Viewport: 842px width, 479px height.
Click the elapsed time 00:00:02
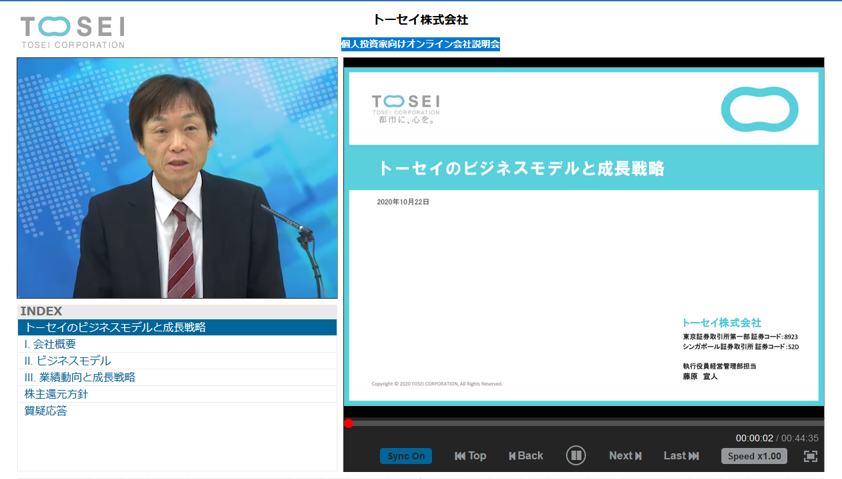point(754,438)
